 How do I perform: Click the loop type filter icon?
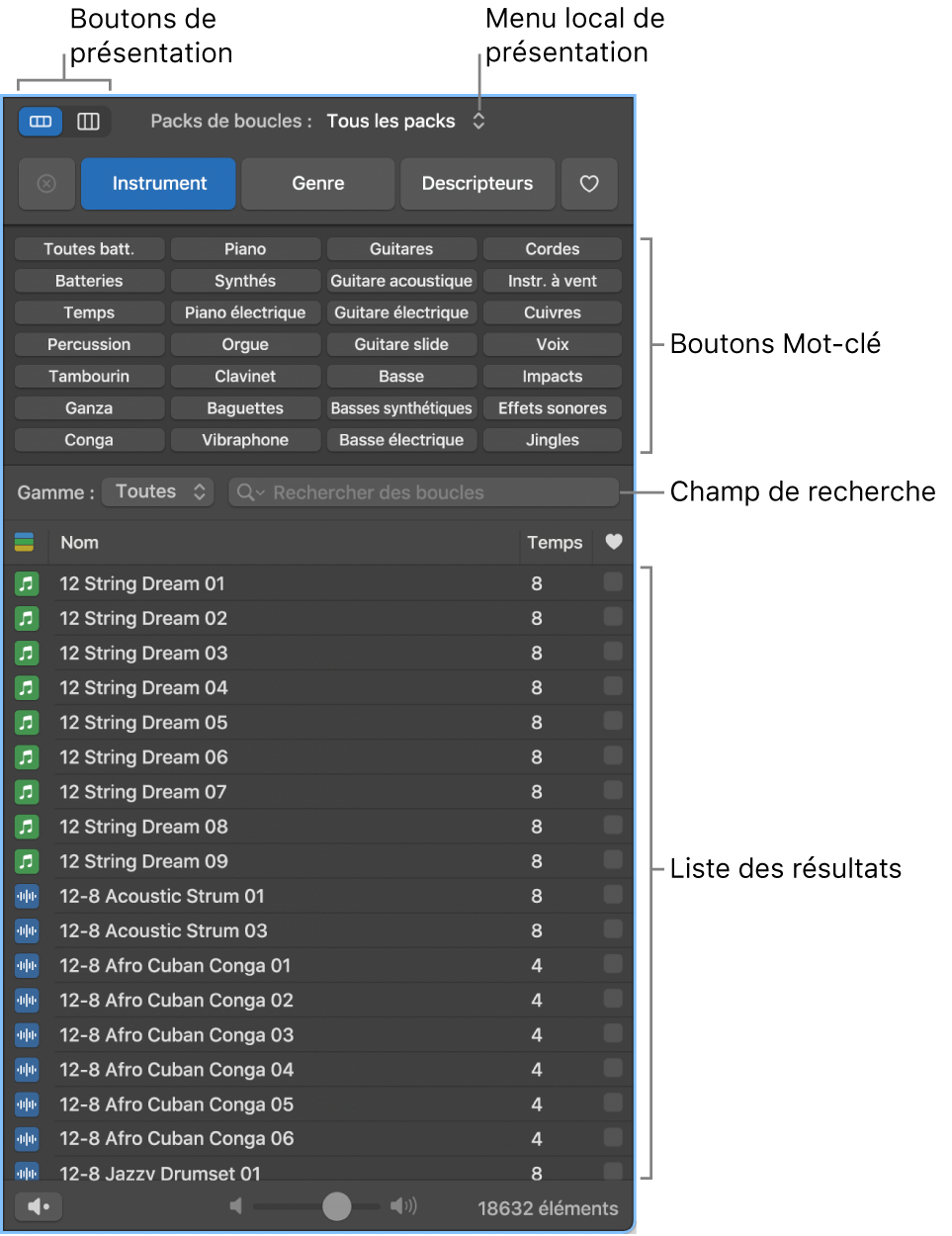click(x=25, y=542)
